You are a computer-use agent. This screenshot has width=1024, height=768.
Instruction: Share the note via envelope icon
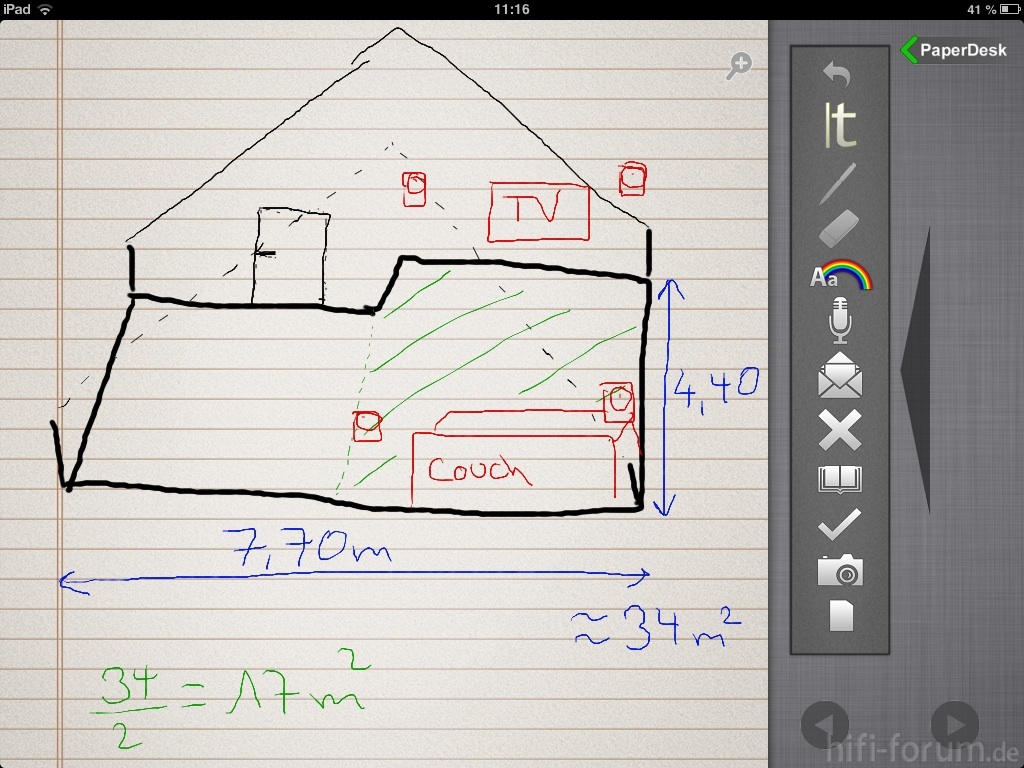(x=839, y=376)
